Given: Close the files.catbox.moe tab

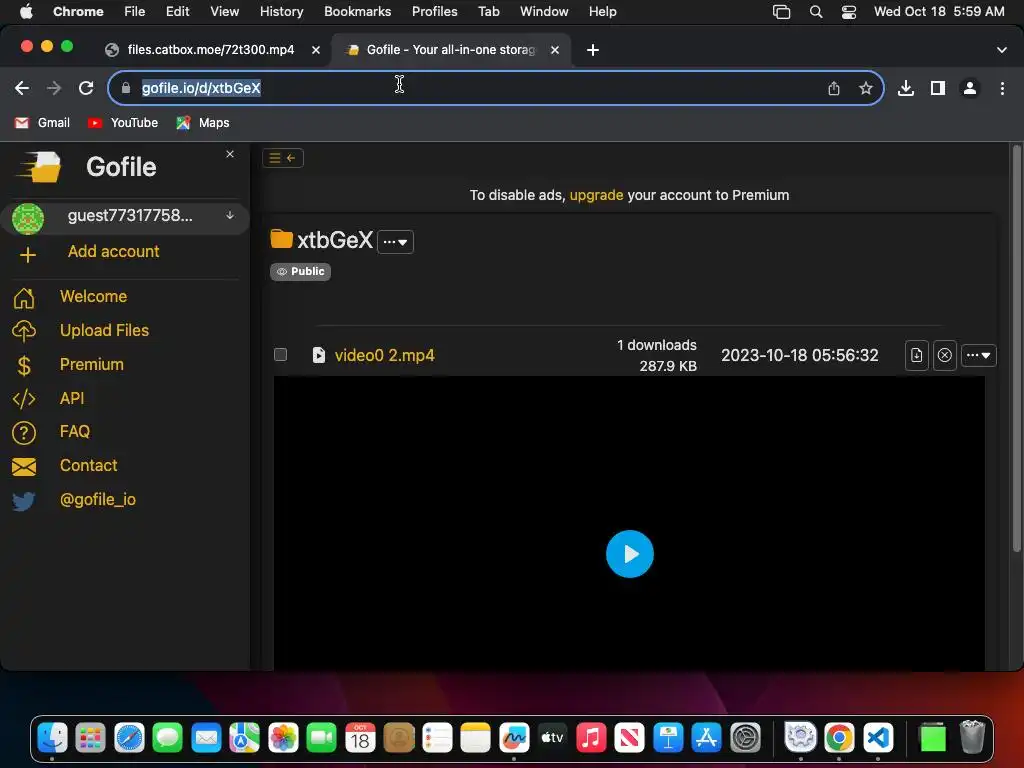Looking at the screenshot, I should coord(316,50).
